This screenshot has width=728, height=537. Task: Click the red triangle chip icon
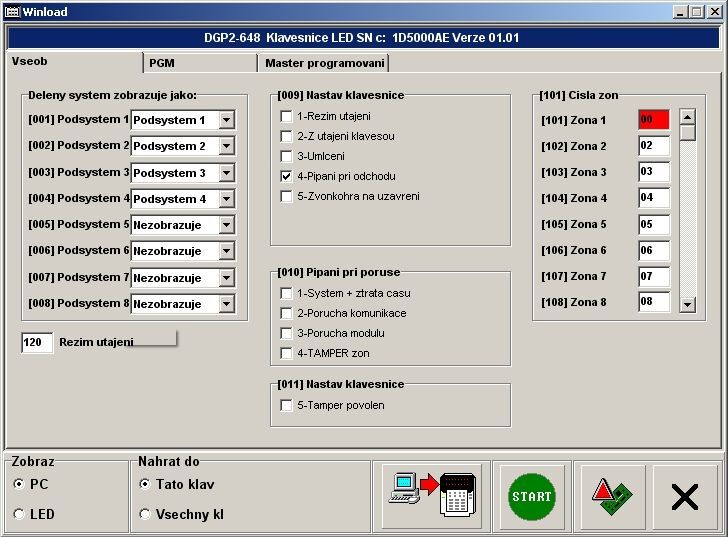(611, 496)
